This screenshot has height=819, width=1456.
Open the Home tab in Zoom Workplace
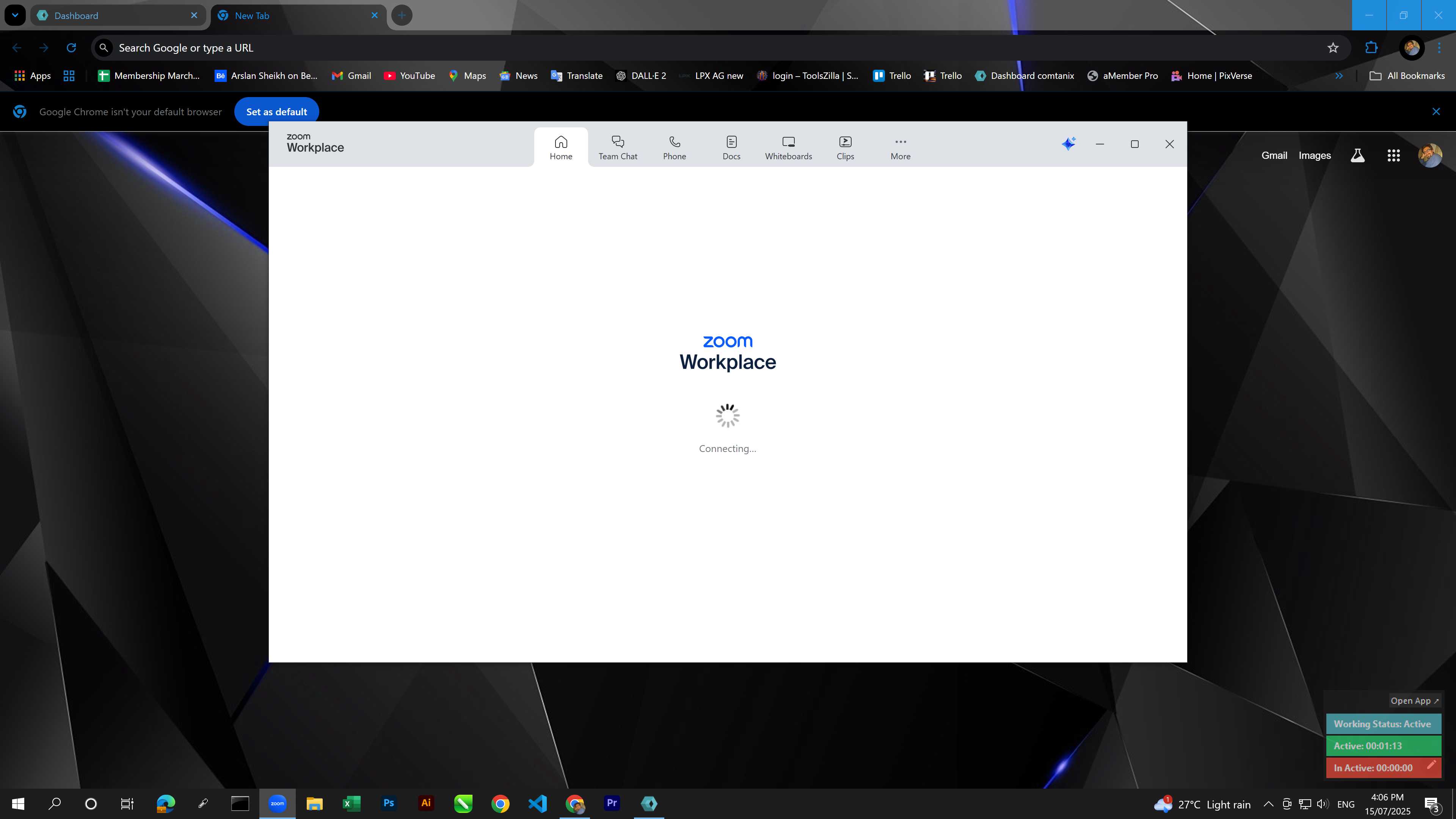pos(561,147)
